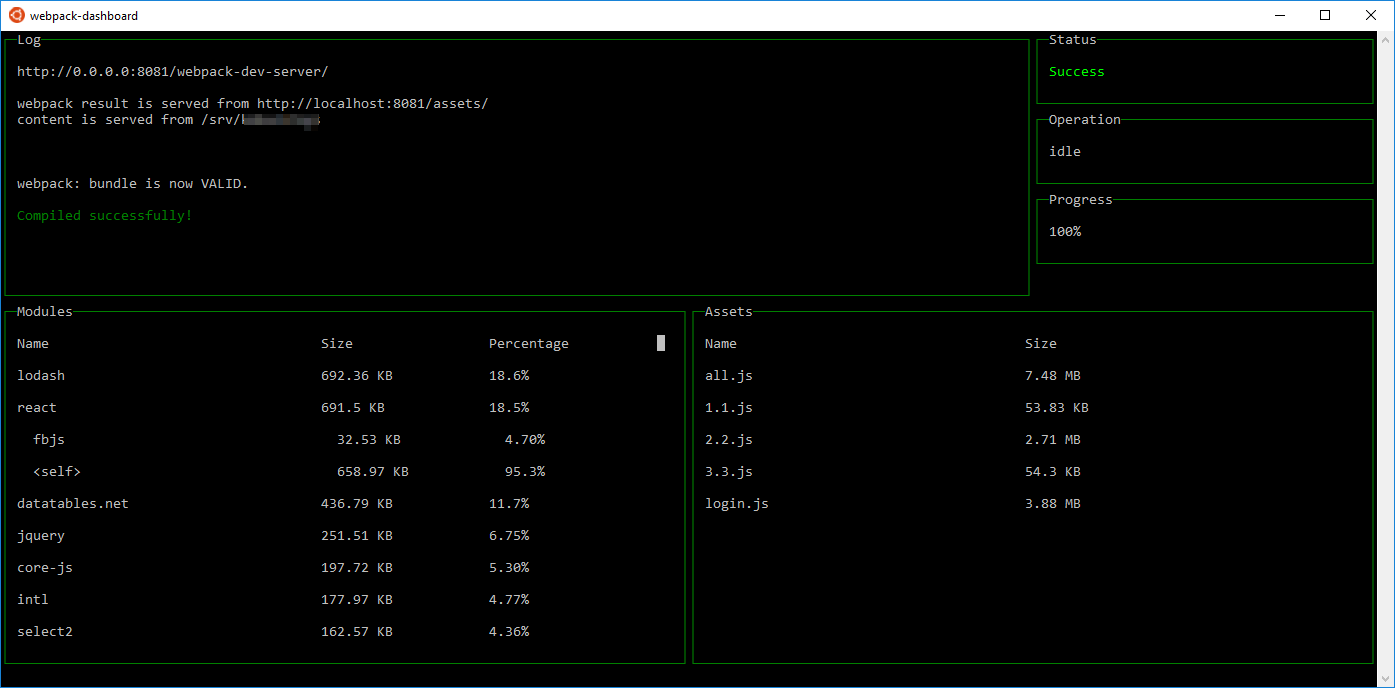Click the 95.3% percentage value
Viewport: 1395px width, 688px height.
[x=525, y=472]
